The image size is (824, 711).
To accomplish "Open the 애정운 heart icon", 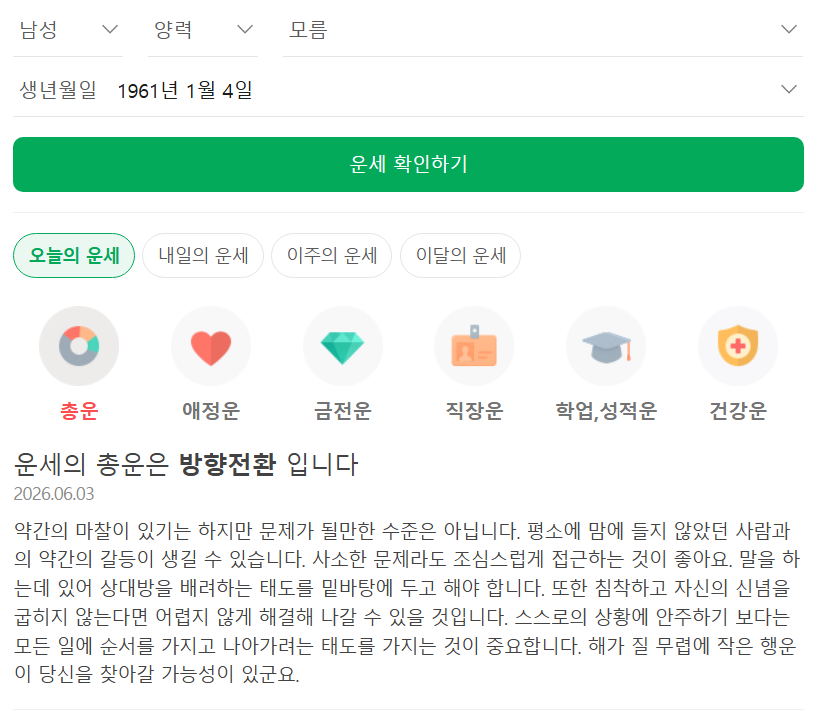I will pos(211,346).
